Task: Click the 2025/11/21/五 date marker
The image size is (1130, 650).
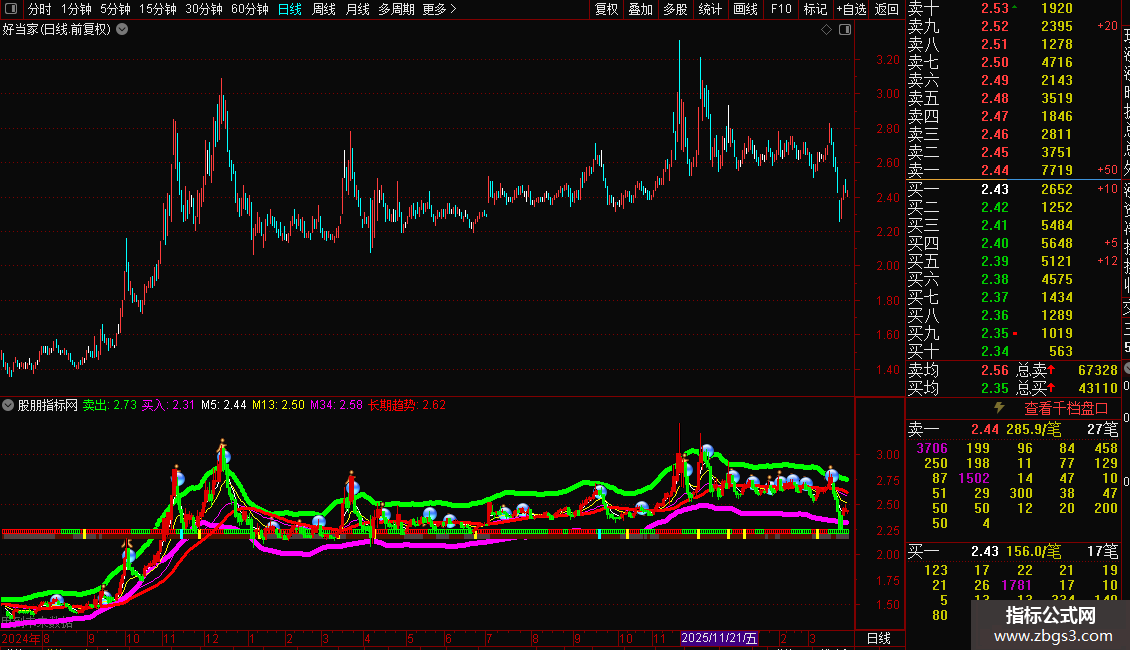Action: pyautogui.click(x=719, y=638)
